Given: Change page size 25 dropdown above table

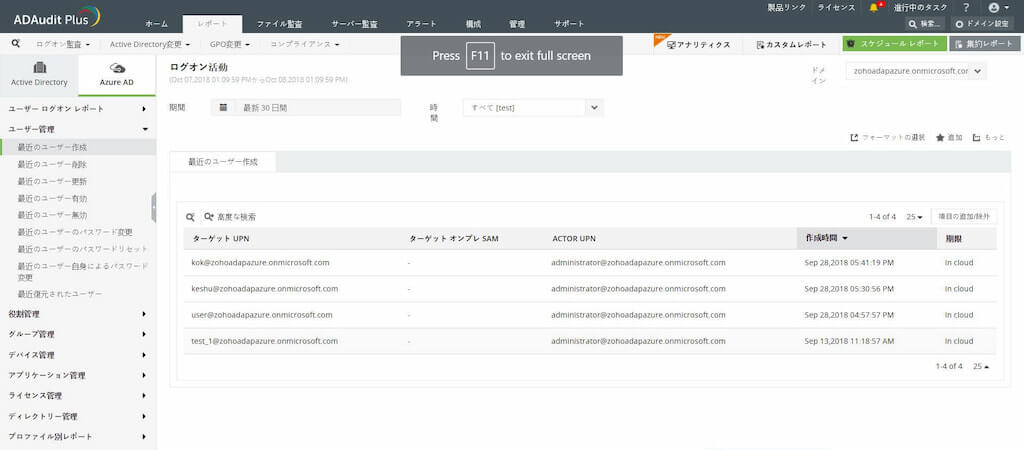Looking at the screenshot, I should point(914,217).
